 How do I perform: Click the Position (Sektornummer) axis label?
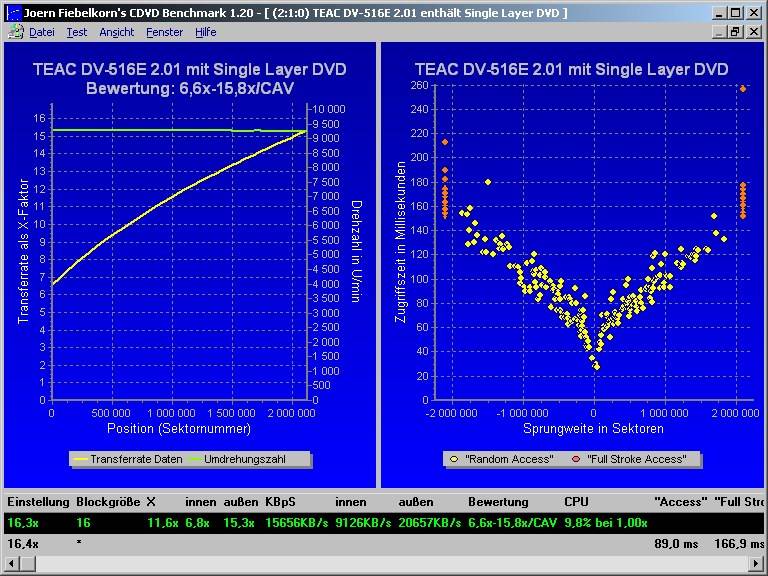[x=179, y=429]
